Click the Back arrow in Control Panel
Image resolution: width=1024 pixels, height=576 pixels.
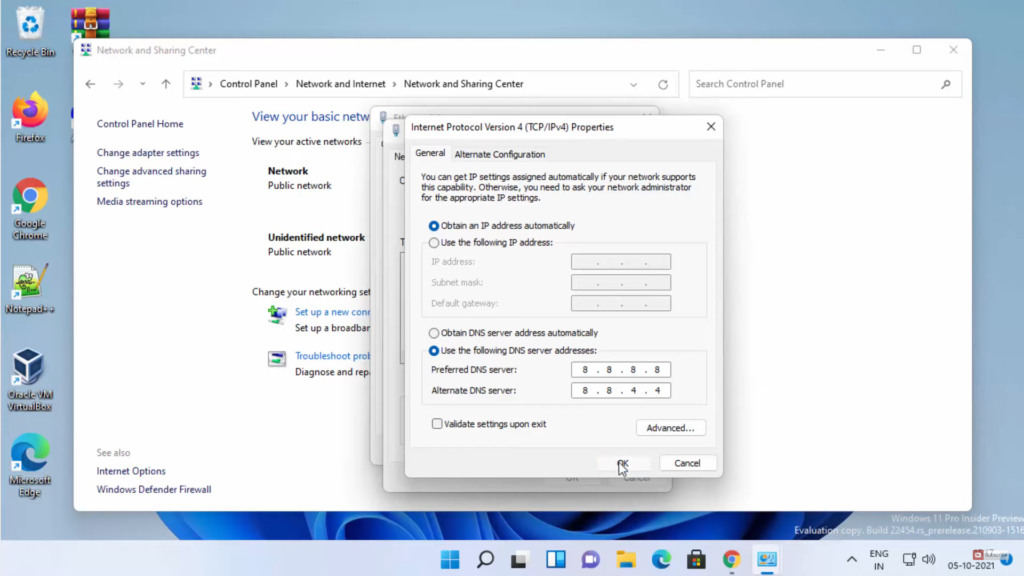[90, 84]
